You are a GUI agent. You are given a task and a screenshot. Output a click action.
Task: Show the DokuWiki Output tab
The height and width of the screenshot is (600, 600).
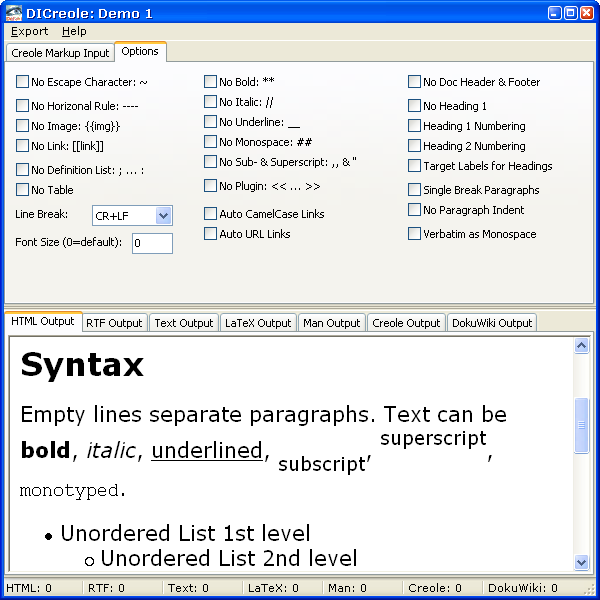[x=491, y=323]
